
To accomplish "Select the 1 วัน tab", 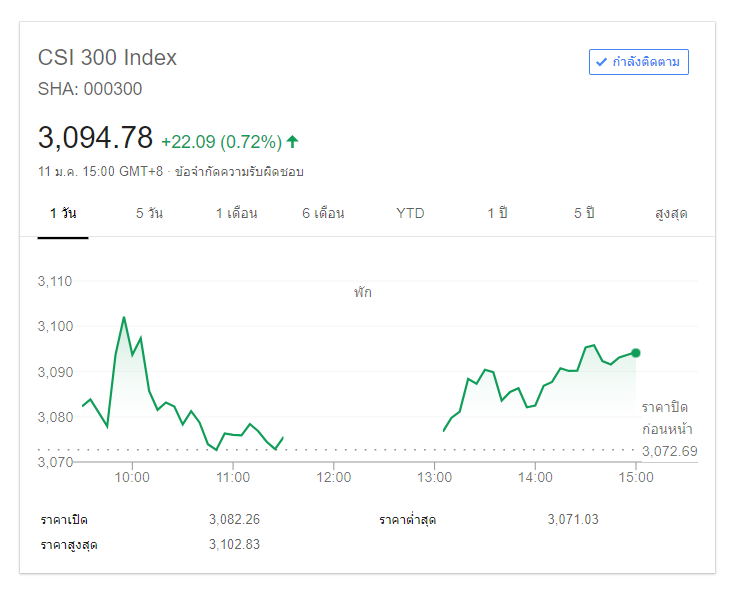I will coord(63,213).
